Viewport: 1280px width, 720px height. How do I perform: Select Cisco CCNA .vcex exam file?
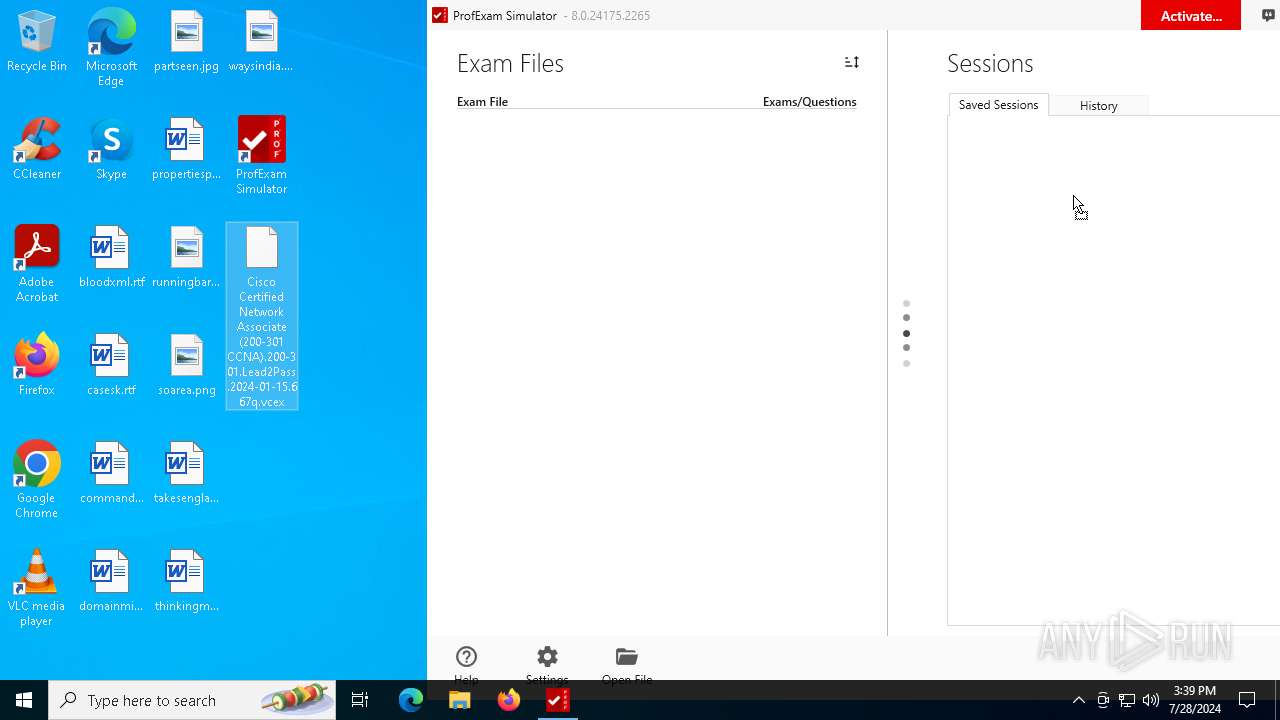point(261,316)
